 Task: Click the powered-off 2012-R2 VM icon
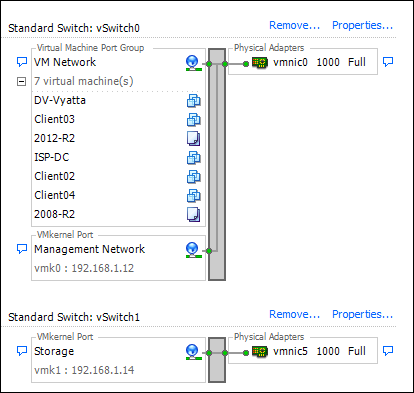pyautogui.click(x=193, y=139)
